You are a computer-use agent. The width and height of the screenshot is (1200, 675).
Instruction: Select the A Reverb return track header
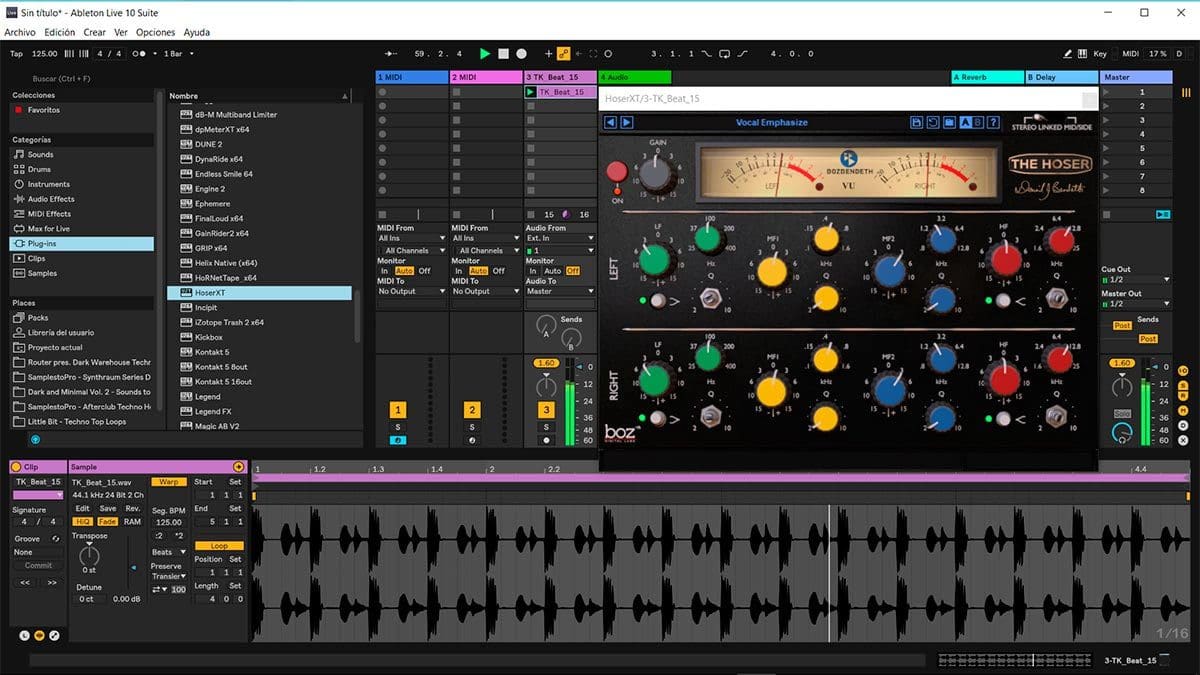click(x=986, y=77)
